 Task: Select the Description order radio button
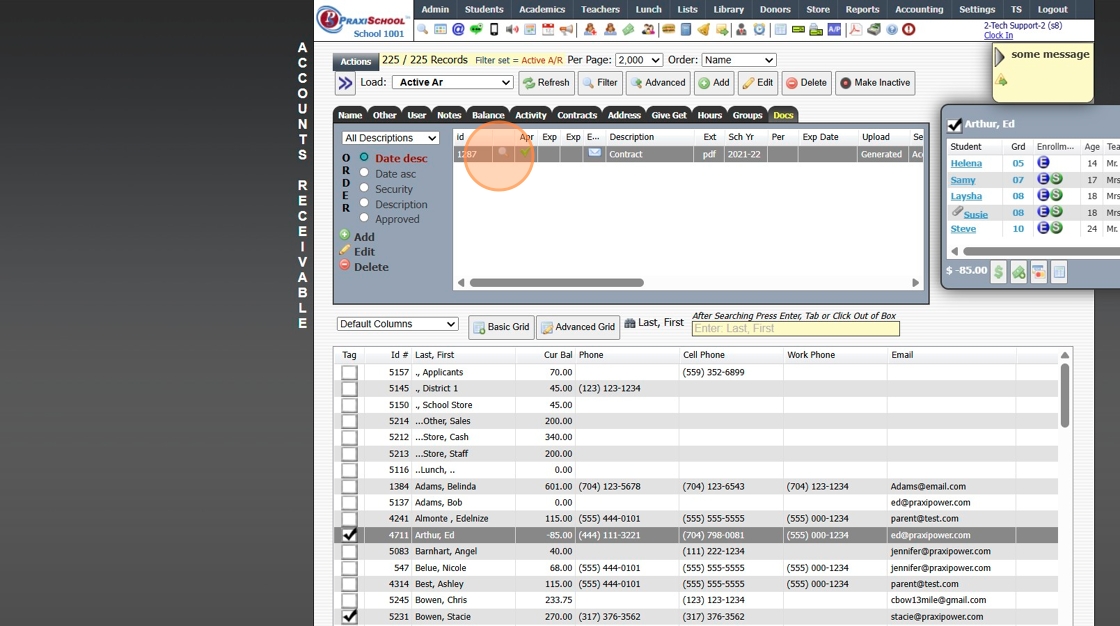(x=364, y=203)
